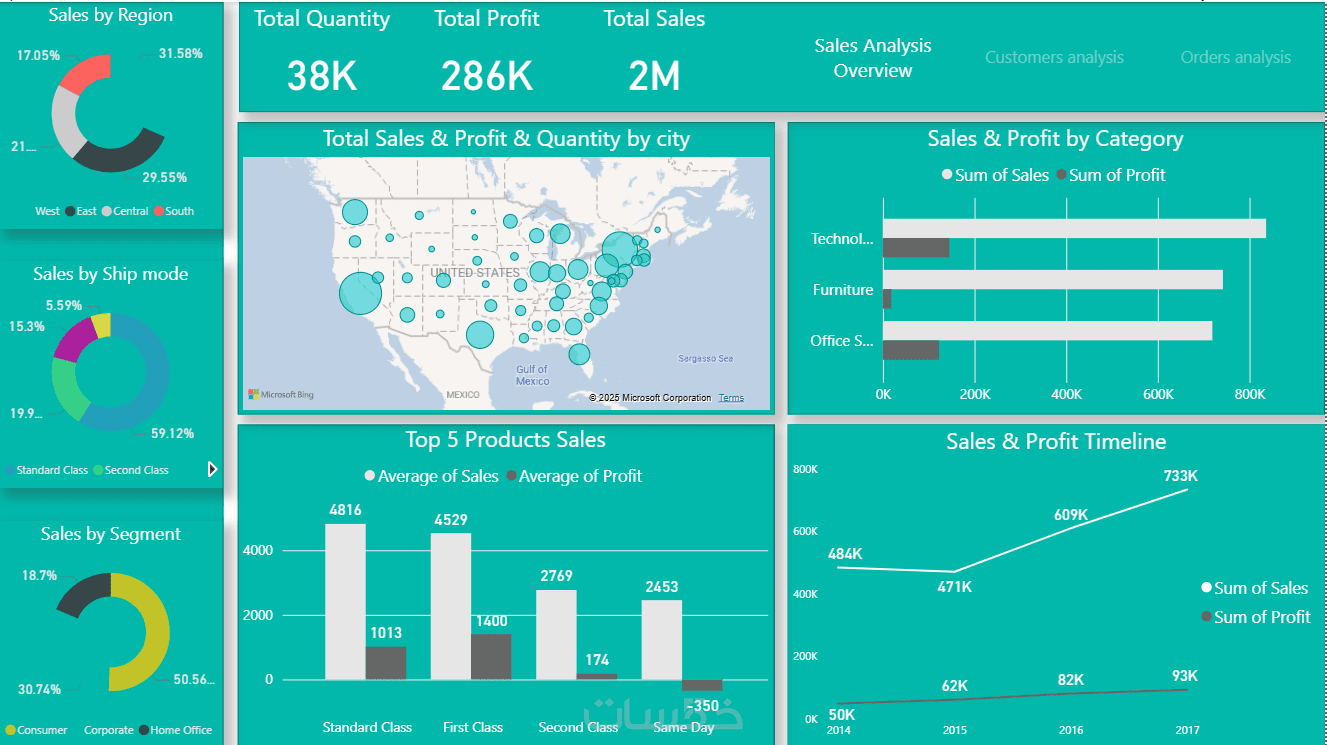Switch to Orders analysis page
Image resolution: width=1327 pixels, height=745 pixels.
(x=1235, y=58)
